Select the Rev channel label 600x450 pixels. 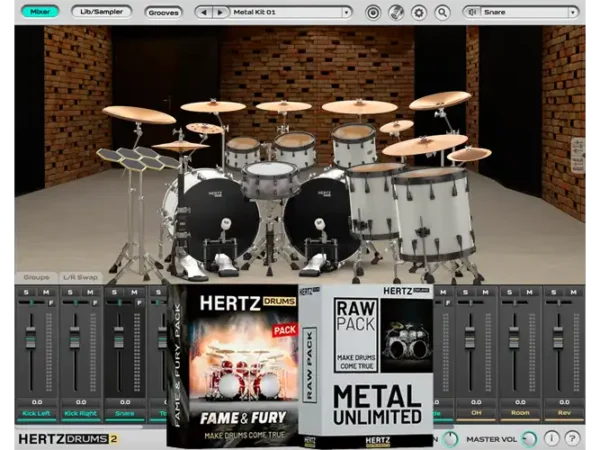tap(564, 413)
